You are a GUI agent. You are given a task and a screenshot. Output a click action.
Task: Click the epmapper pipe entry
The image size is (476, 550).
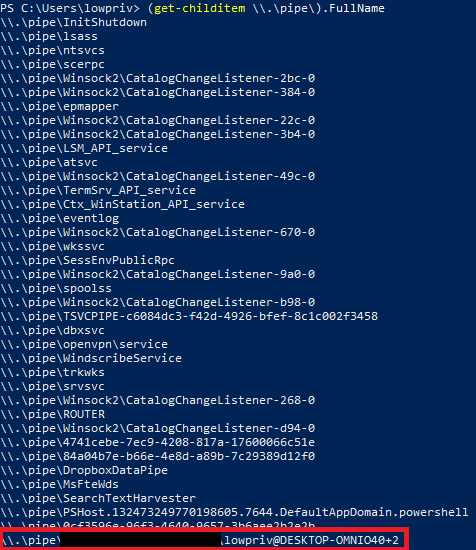click(x=59, y=106)
